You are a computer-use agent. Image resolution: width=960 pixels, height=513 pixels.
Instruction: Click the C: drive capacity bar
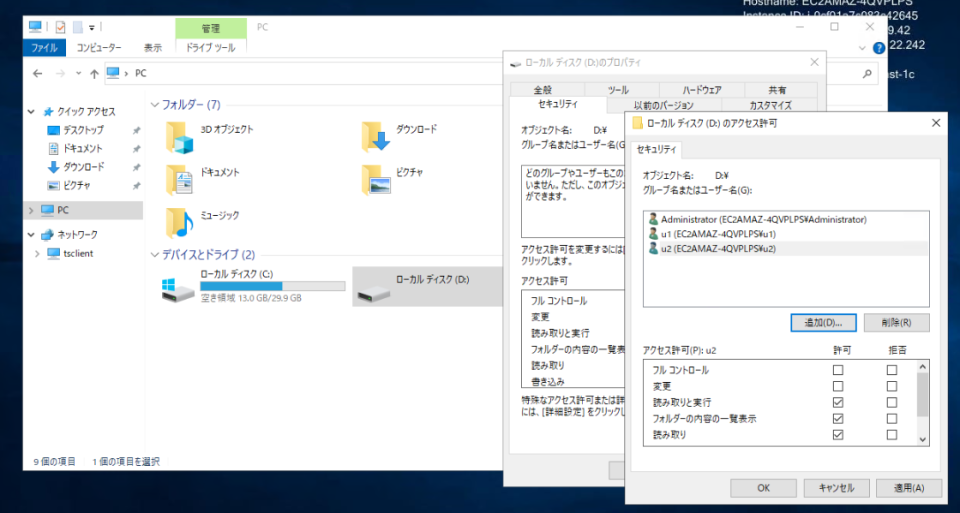tap(272, 286)
